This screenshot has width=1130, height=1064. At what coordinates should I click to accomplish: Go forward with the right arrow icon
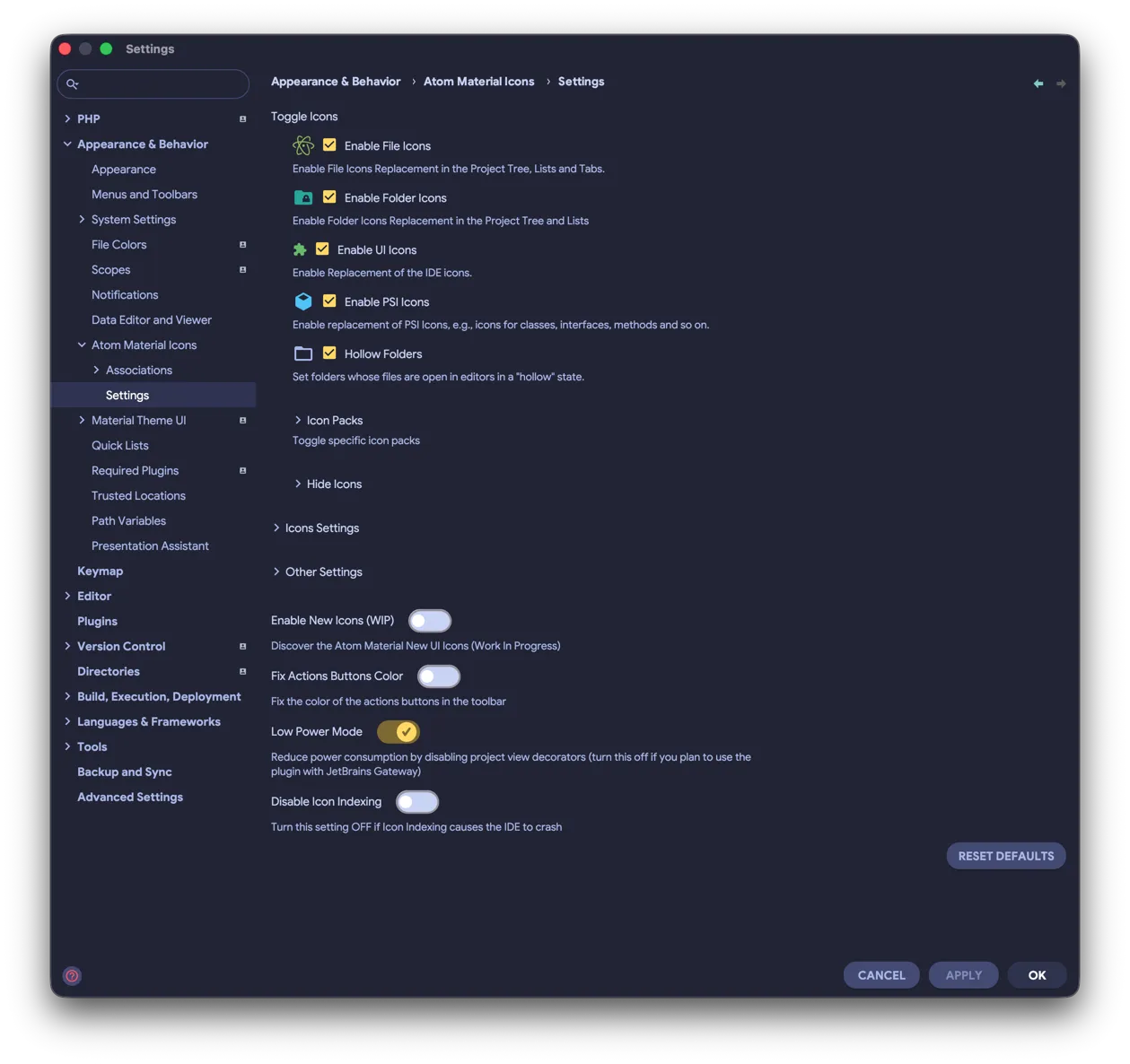(1061, 83)
